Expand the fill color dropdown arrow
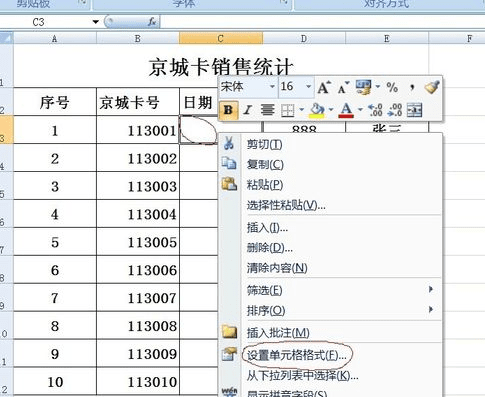The height and width of the screenshot is (397, 485). 331,109
